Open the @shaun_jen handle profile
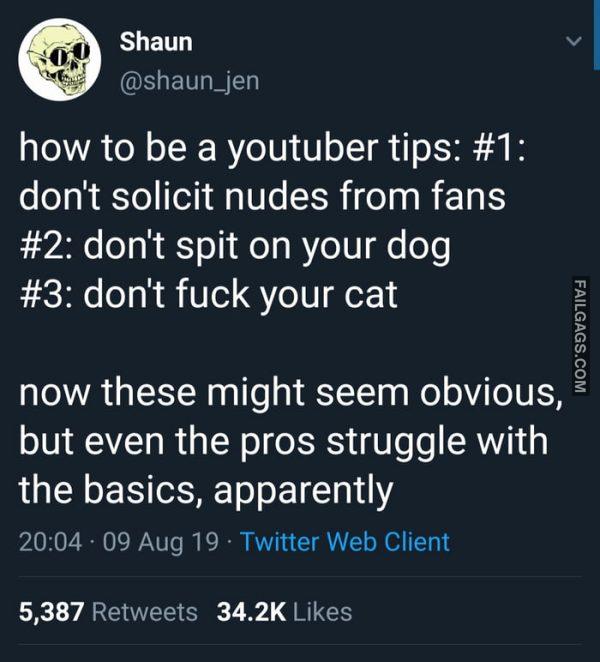 (x=190, y=81)
